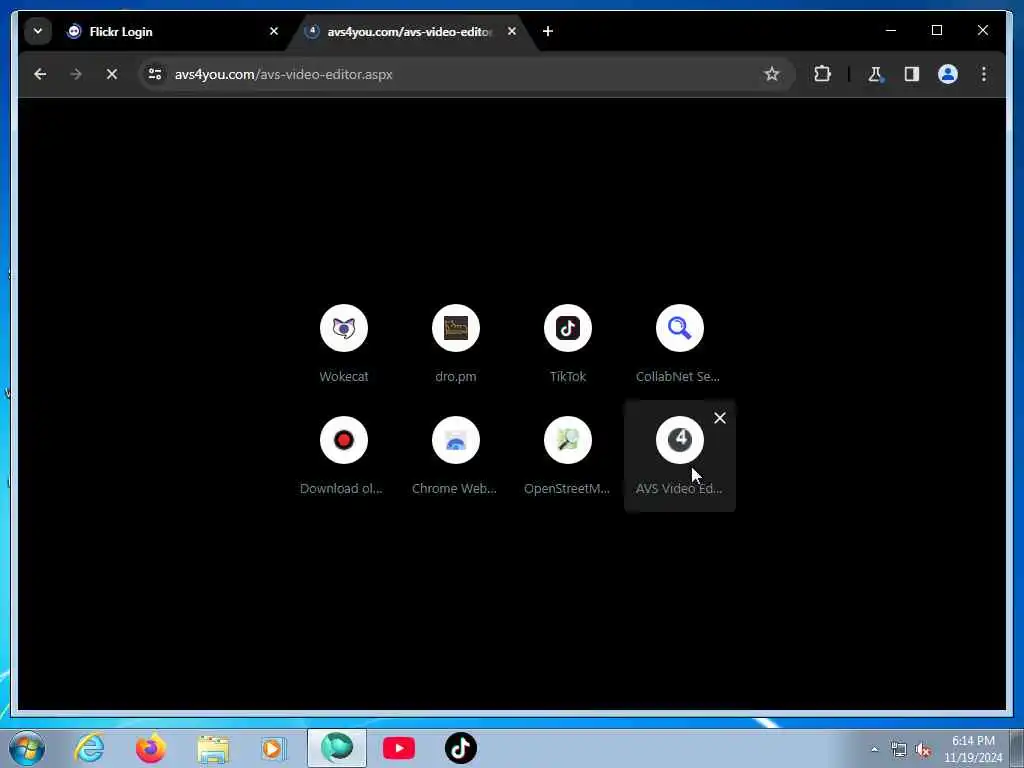
Task: Minimize the browser window
Action: click(891, 31)
